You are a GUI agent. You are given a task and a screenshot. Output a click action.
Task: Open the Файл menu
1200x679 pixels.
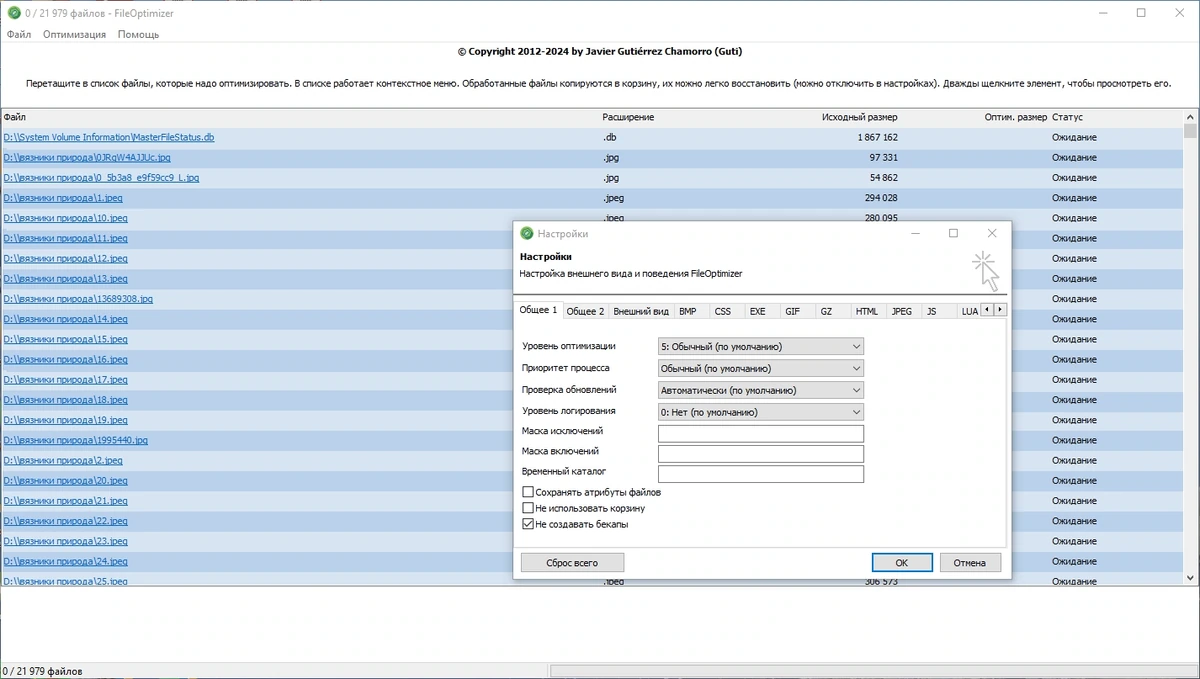[x=18, y=34]
